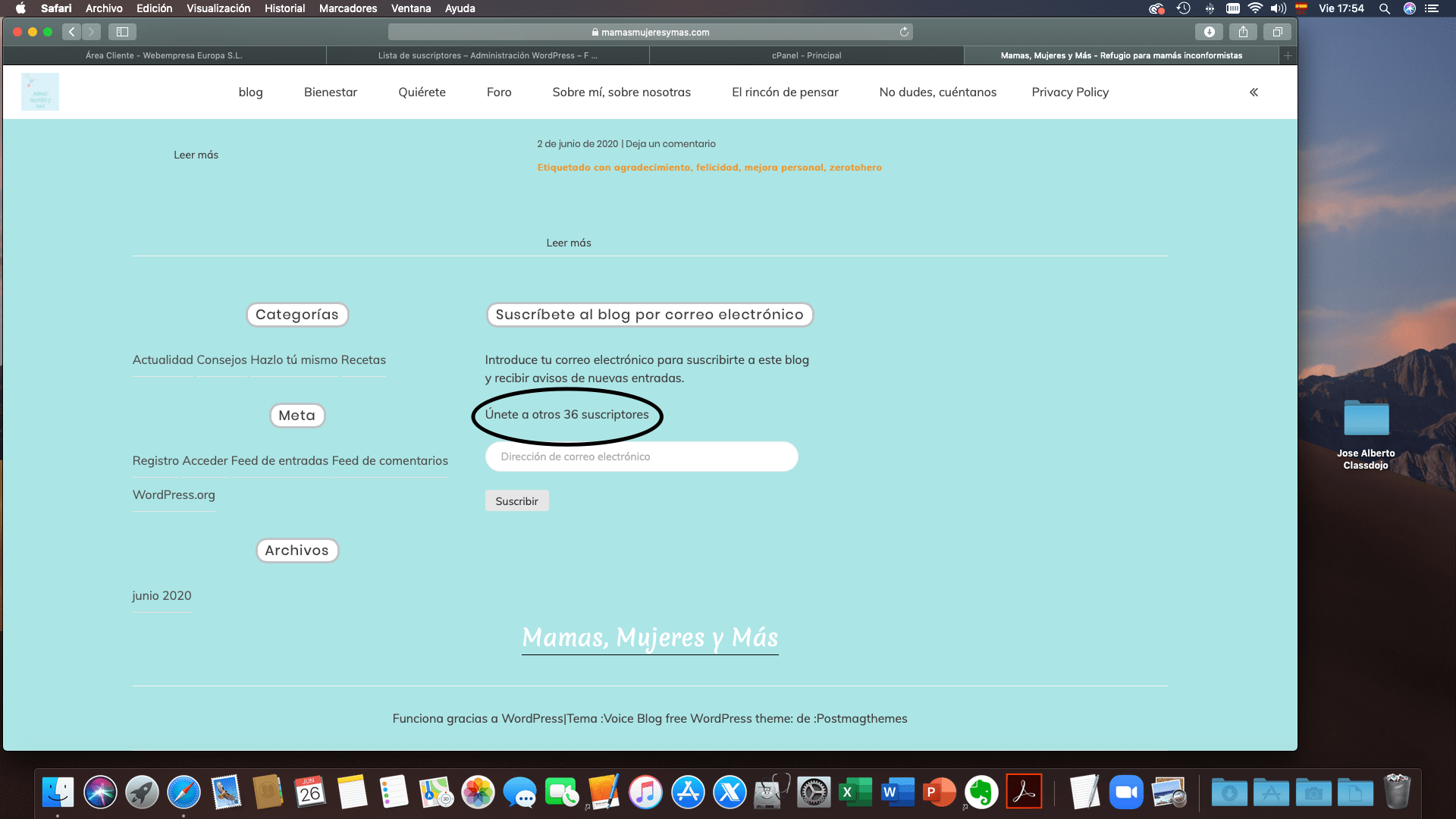This screenshot has width=1456, height=819.
Task: Switch to cPanel - Principal tab
Action: click(806, 55)
